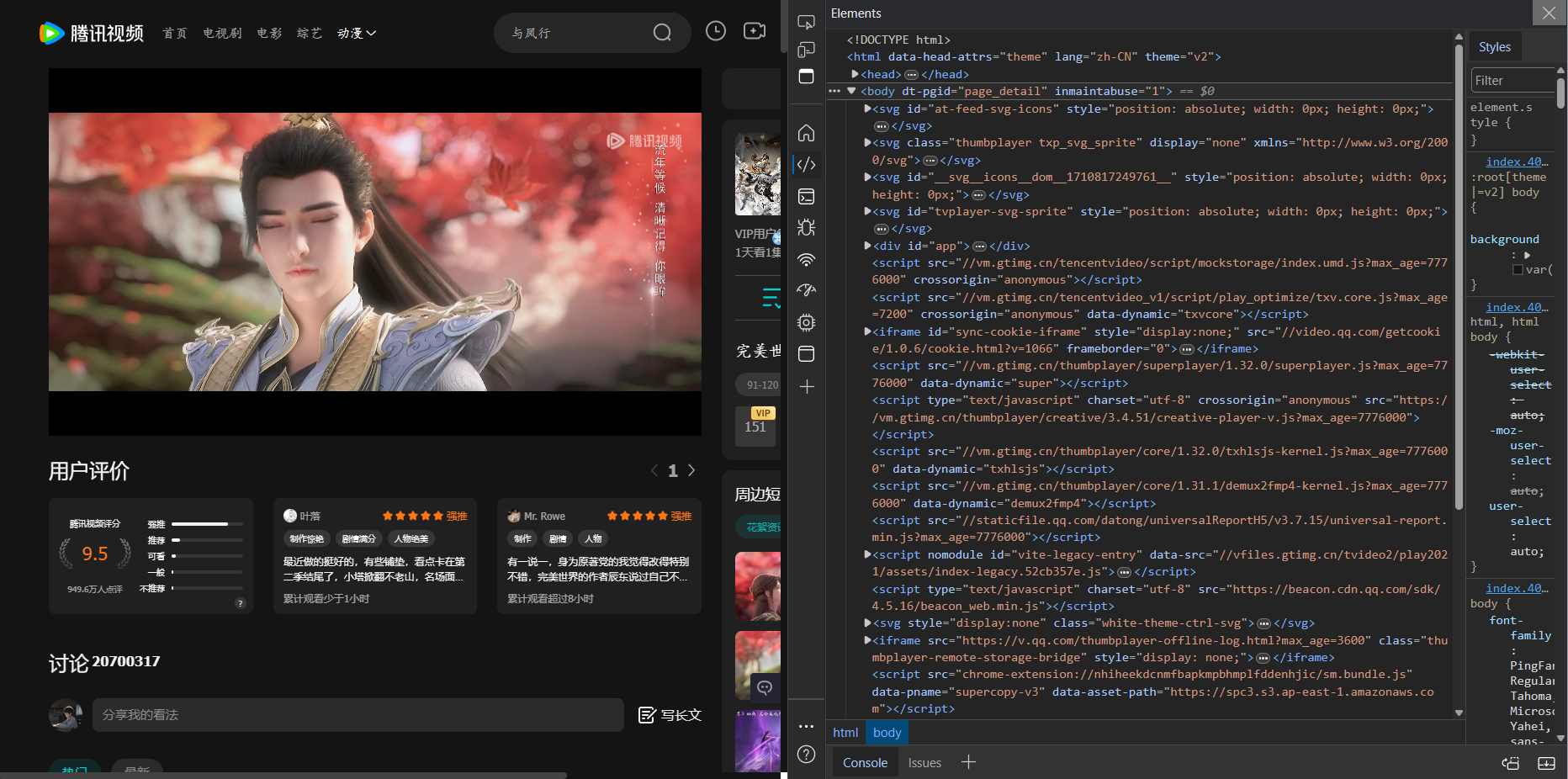Select the Styles tab
1568x779 pixels.
(1495, 47)
